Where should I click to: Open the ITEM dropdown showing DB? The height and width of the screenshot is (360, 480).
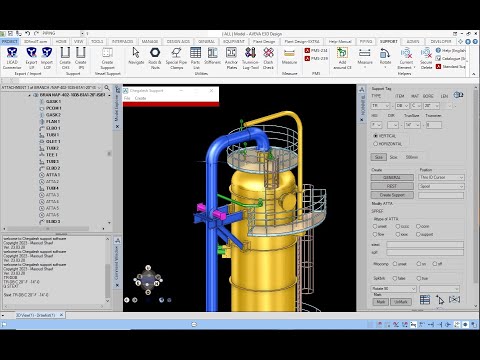click(x=402, y=106)
